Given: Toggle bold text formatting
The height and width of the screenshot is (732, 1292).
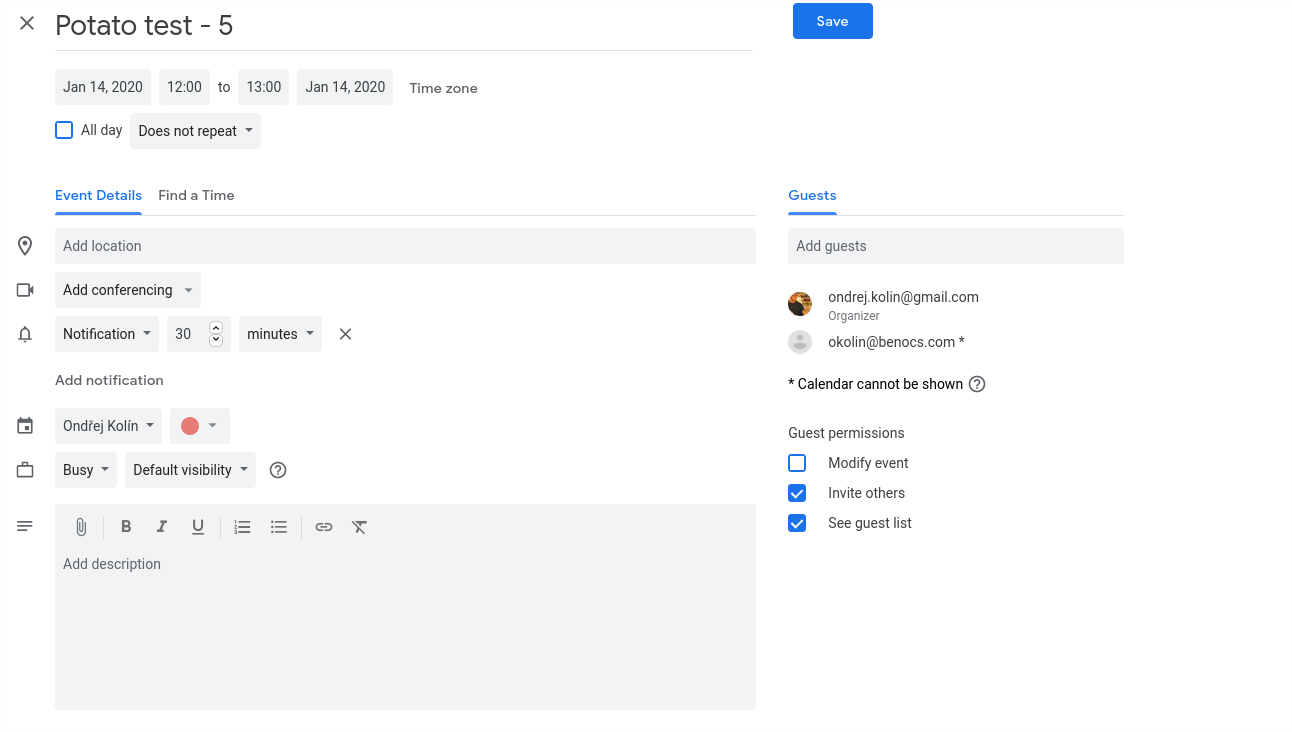Looking at the screenshot, I should (126, 527).
